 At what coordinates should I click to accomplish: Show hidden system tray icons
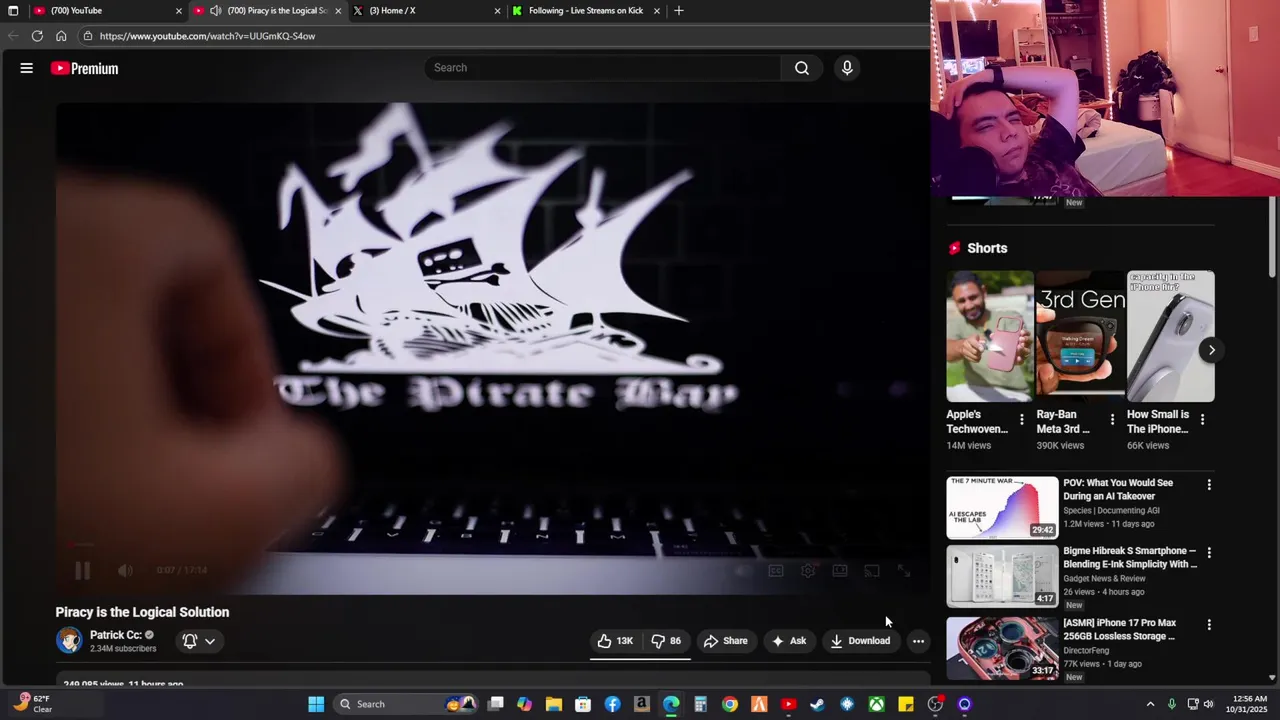click(x=1150, y=704)
